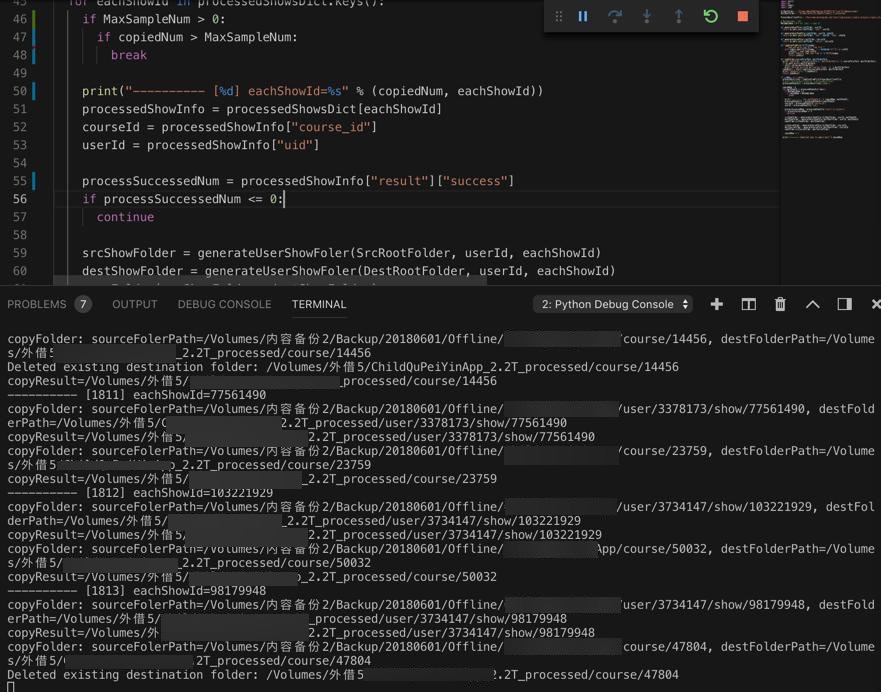Switch to the OUTPUT tab
Screen dimensions: 881x692
(135, 304)
